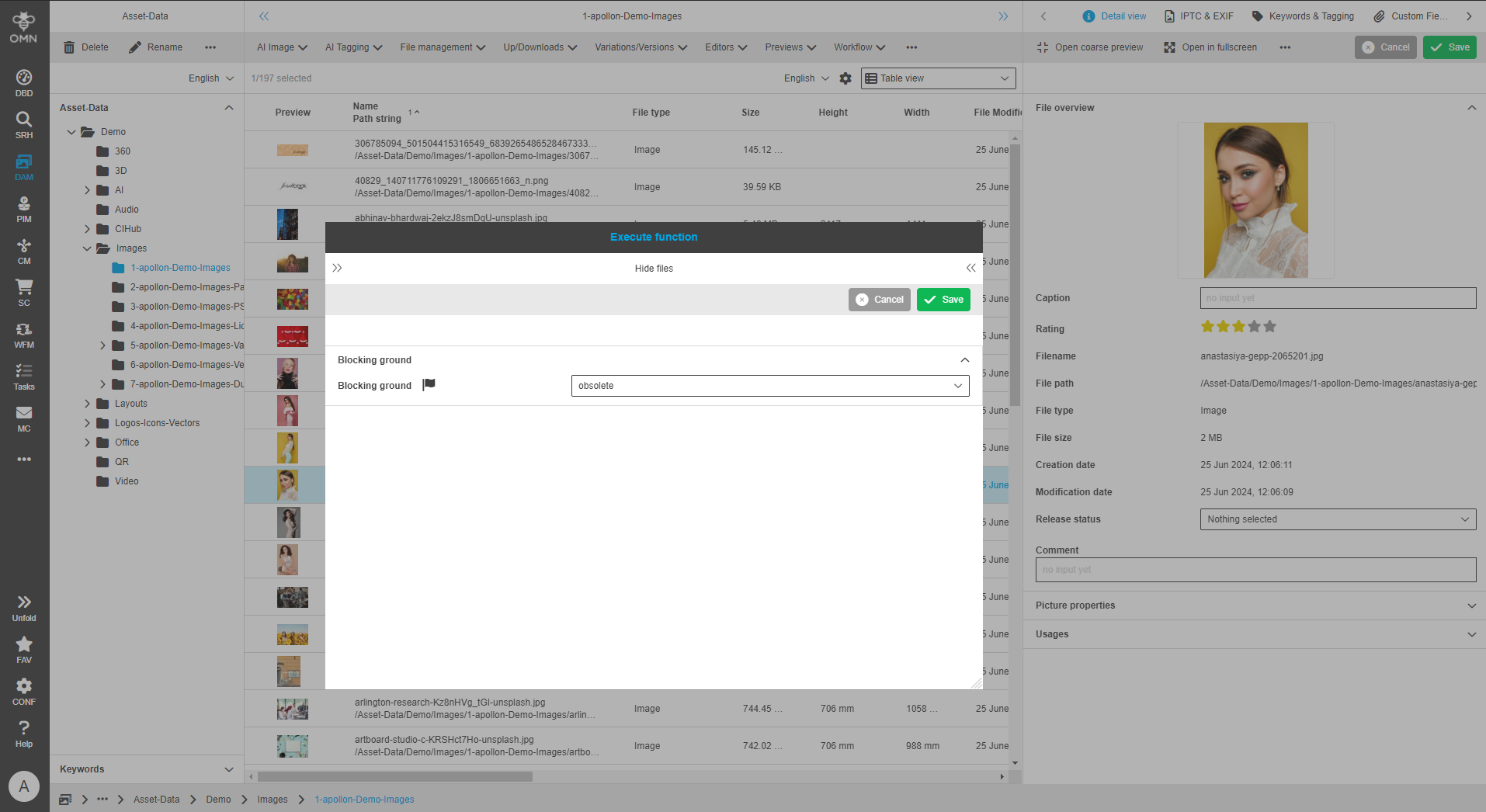Screen dimensions: 1486x812
Task: Open CONF settings in sidebar
Action: pos(24,692)
